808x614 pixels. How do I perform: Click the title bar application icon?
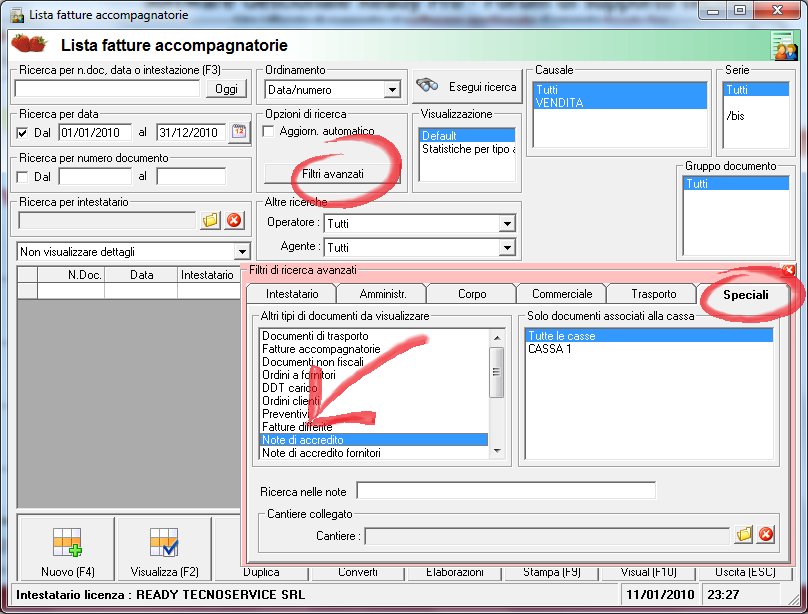(x=18, y=15)
